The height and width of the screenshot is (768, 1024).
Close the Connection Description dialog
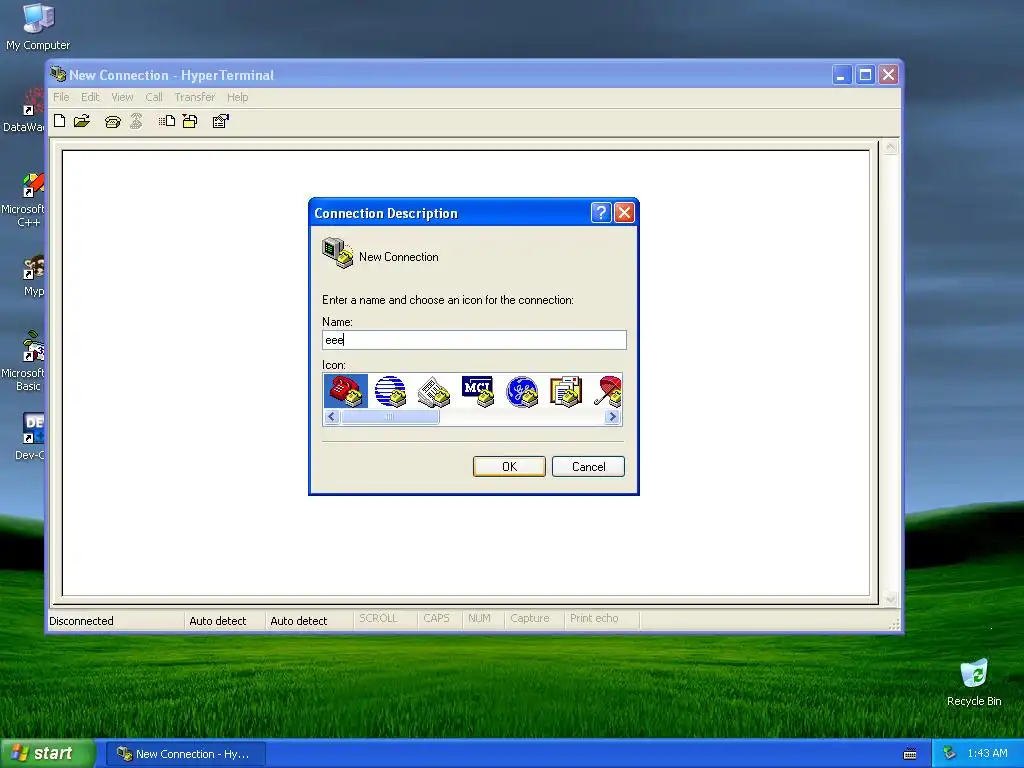[624, 212]
